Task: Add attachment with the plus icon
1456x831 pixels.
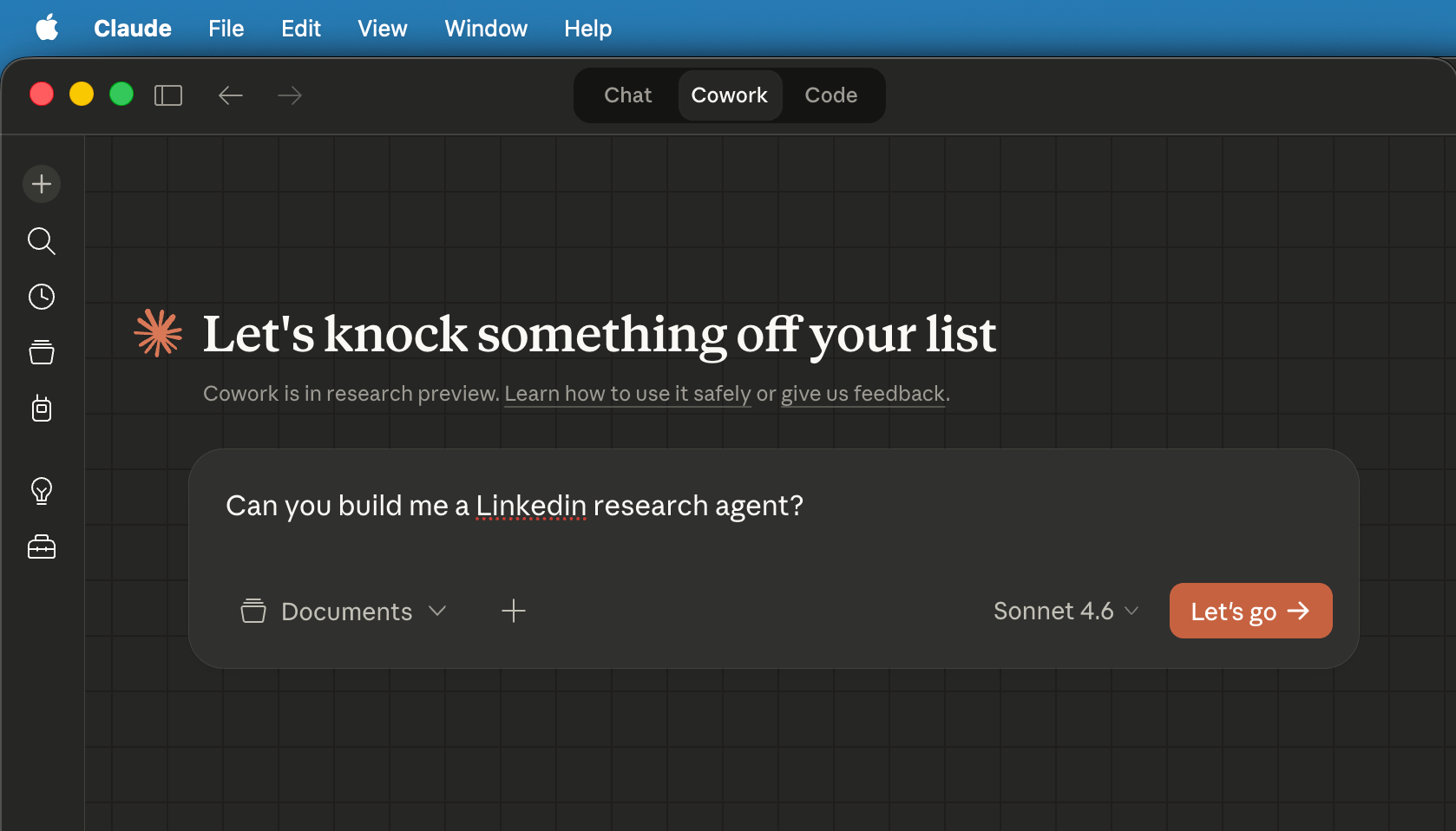Action: [514, 611]
